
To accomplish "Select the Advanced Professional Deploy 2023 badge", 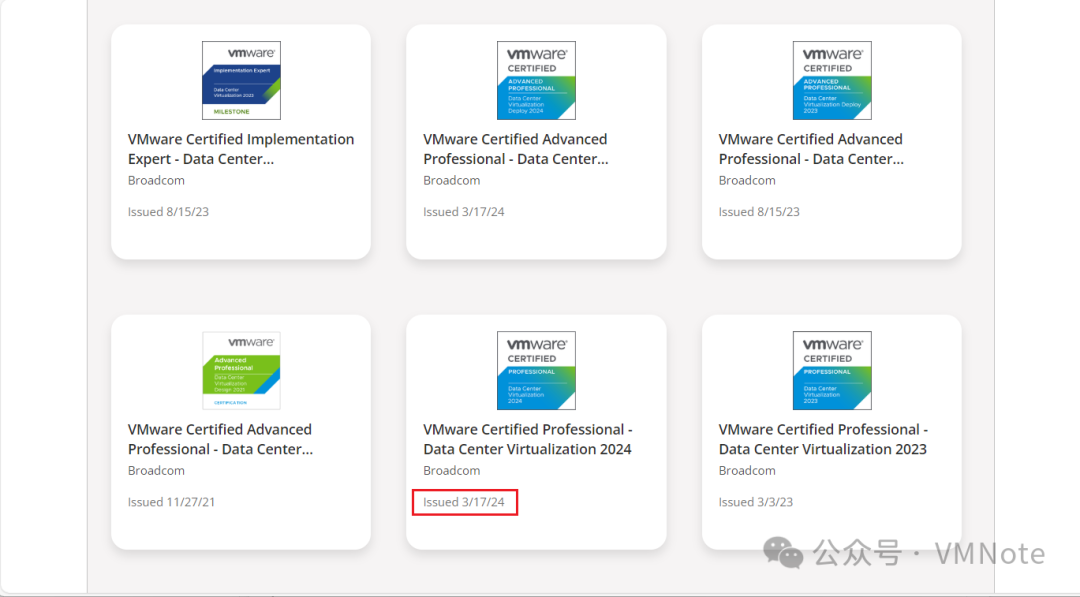I will point(831,80).
